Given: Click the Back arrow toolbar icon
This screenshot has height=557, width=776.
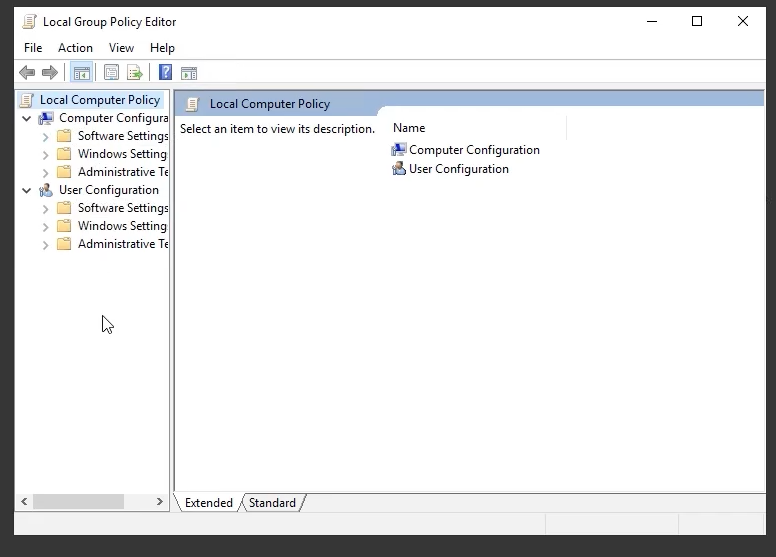Looking at the screenshot, I should [x=27, y=73].
